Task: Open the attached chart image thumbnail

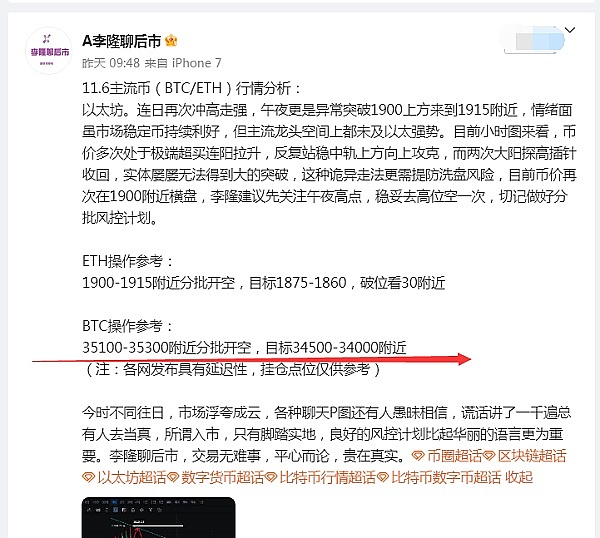Action: (x=158, y=518)
